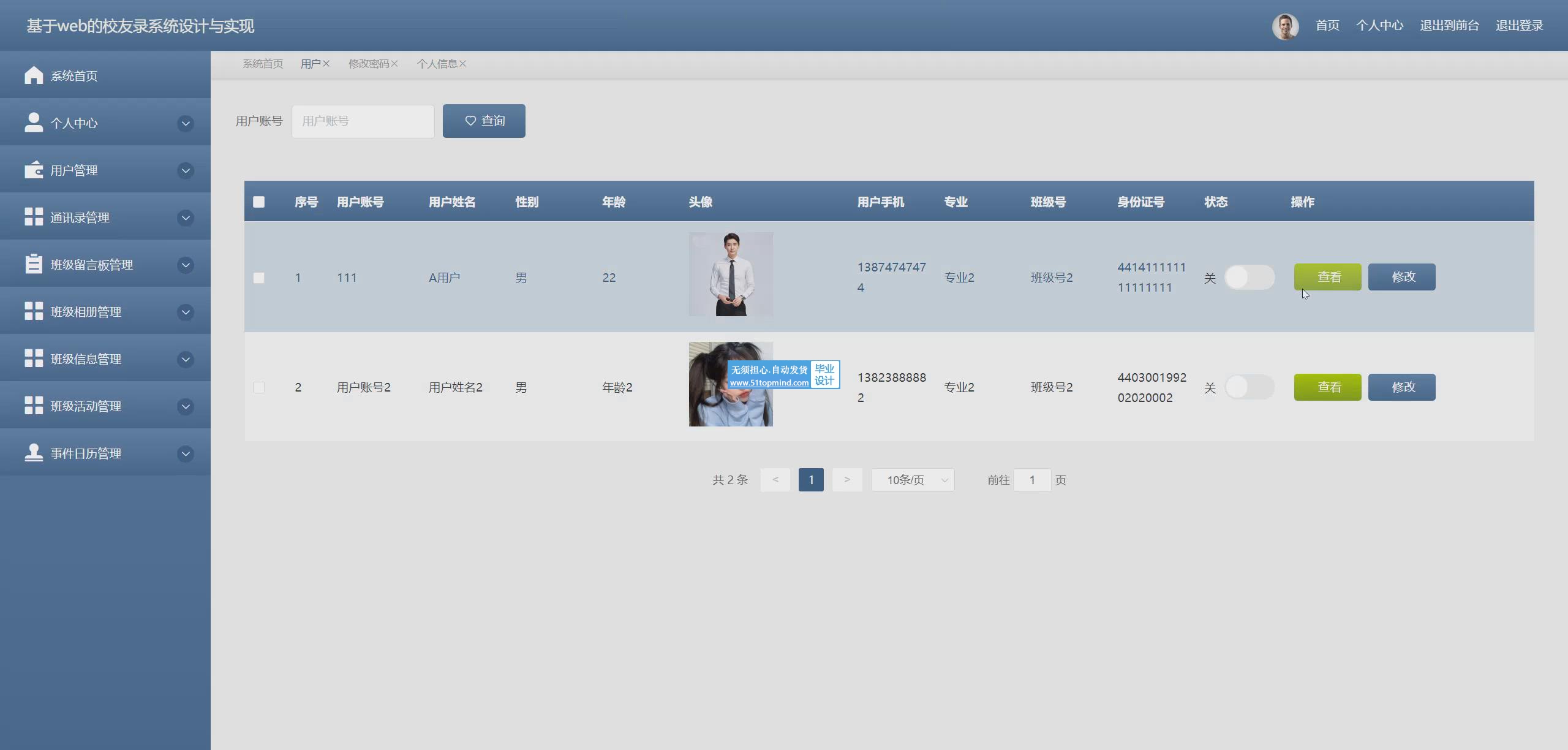Check the row checkbox for 用户账号2
Image resolution: width=1568 pixels, height=750 pixels.
pyautogui.click(x=259, y=387)
